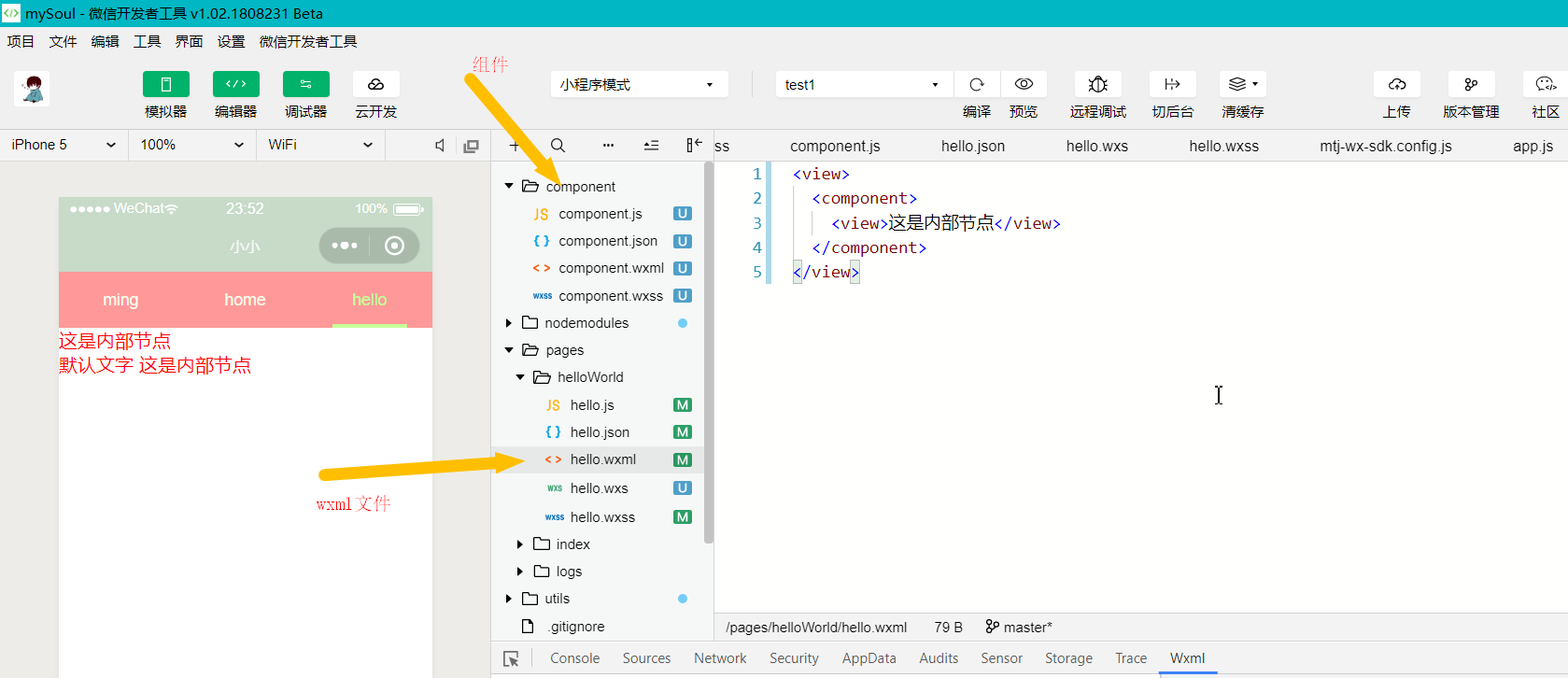Click the 切后台 switch-to-background icon
This screenshot has height=678, width=1568.
coord(1173,84)
